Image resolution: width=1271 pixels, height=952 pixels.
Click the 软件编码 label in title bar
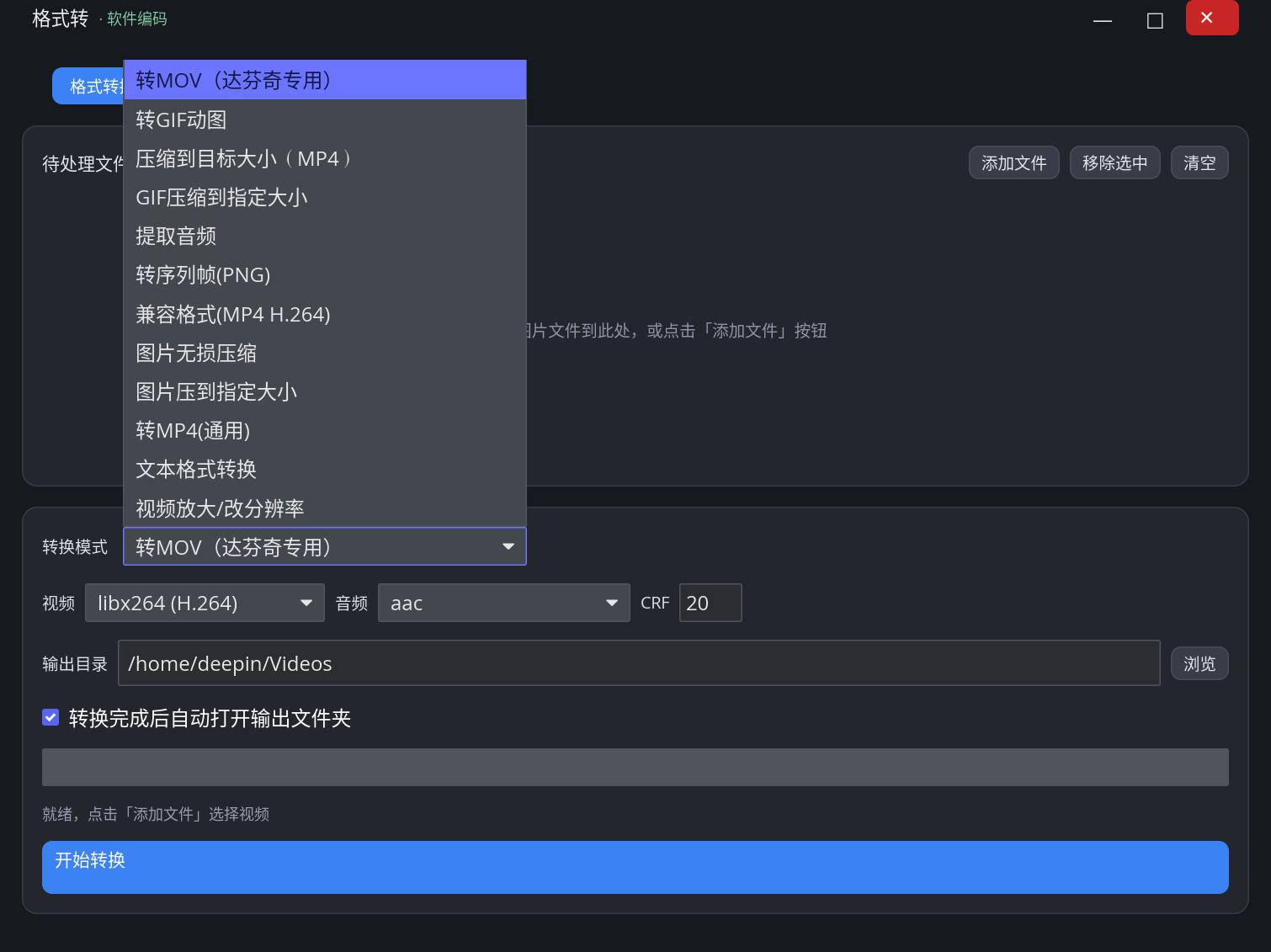[137, 19]
